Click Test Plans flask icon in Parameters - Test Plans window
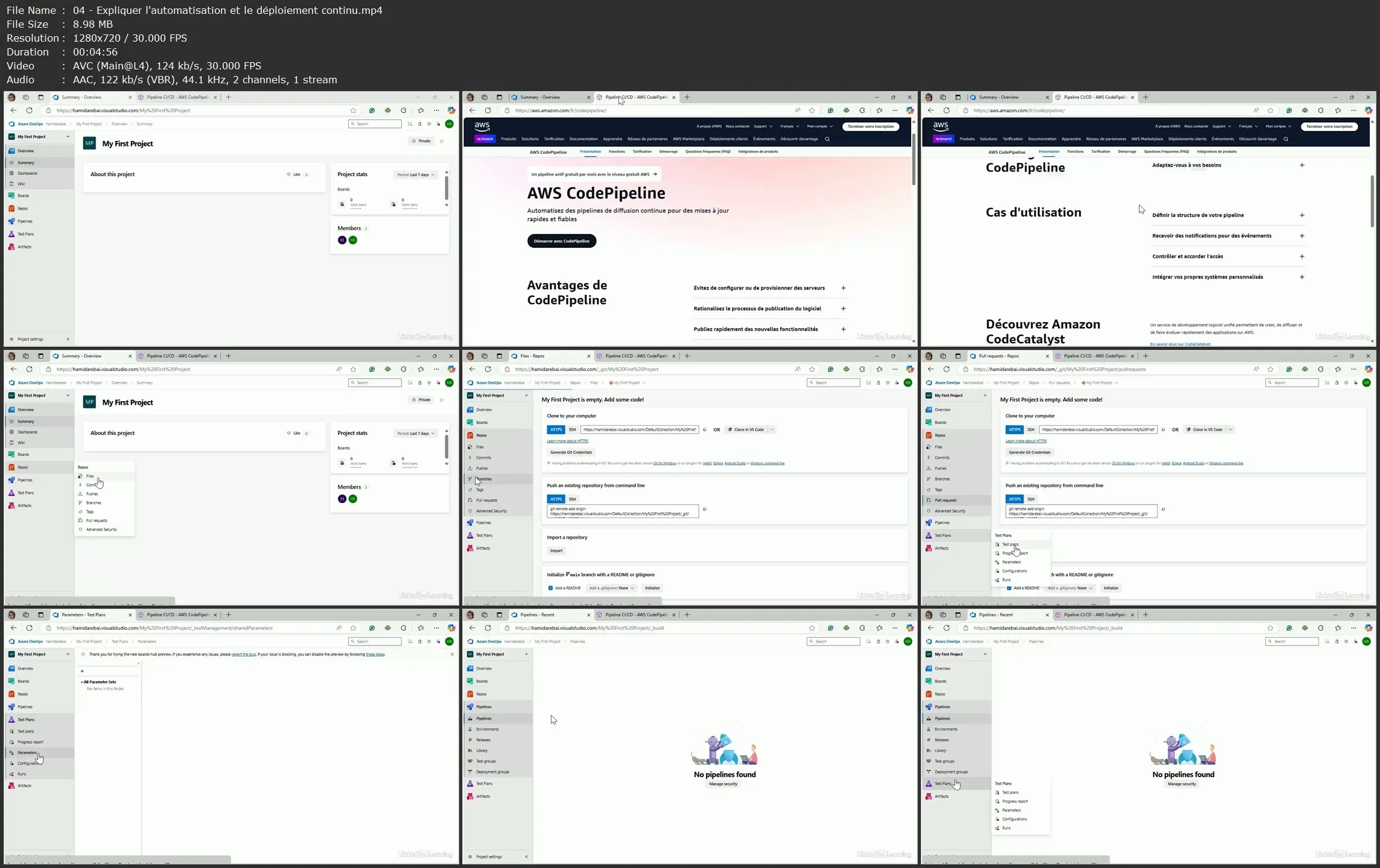Image resolution: width=1380 pixels, height=868 pixels. [11, 719]
